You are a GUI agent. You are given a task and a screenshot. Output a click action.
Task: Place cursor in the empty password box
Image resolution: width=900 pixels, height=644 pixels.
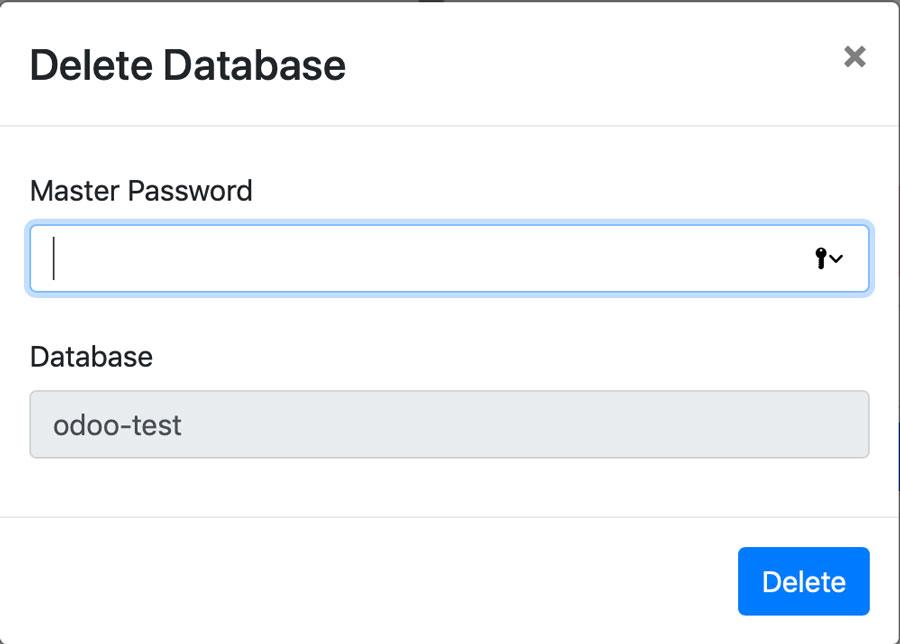pyautogui.click(x=449, y=258)
